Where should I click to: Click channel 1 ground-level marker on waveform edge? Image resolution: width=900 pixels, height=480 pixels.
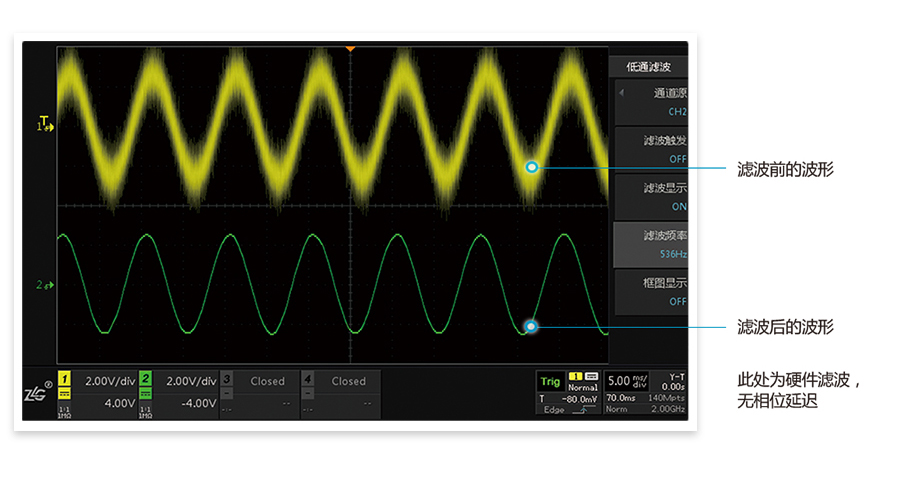pyautogui.click(x=45, y=125)
